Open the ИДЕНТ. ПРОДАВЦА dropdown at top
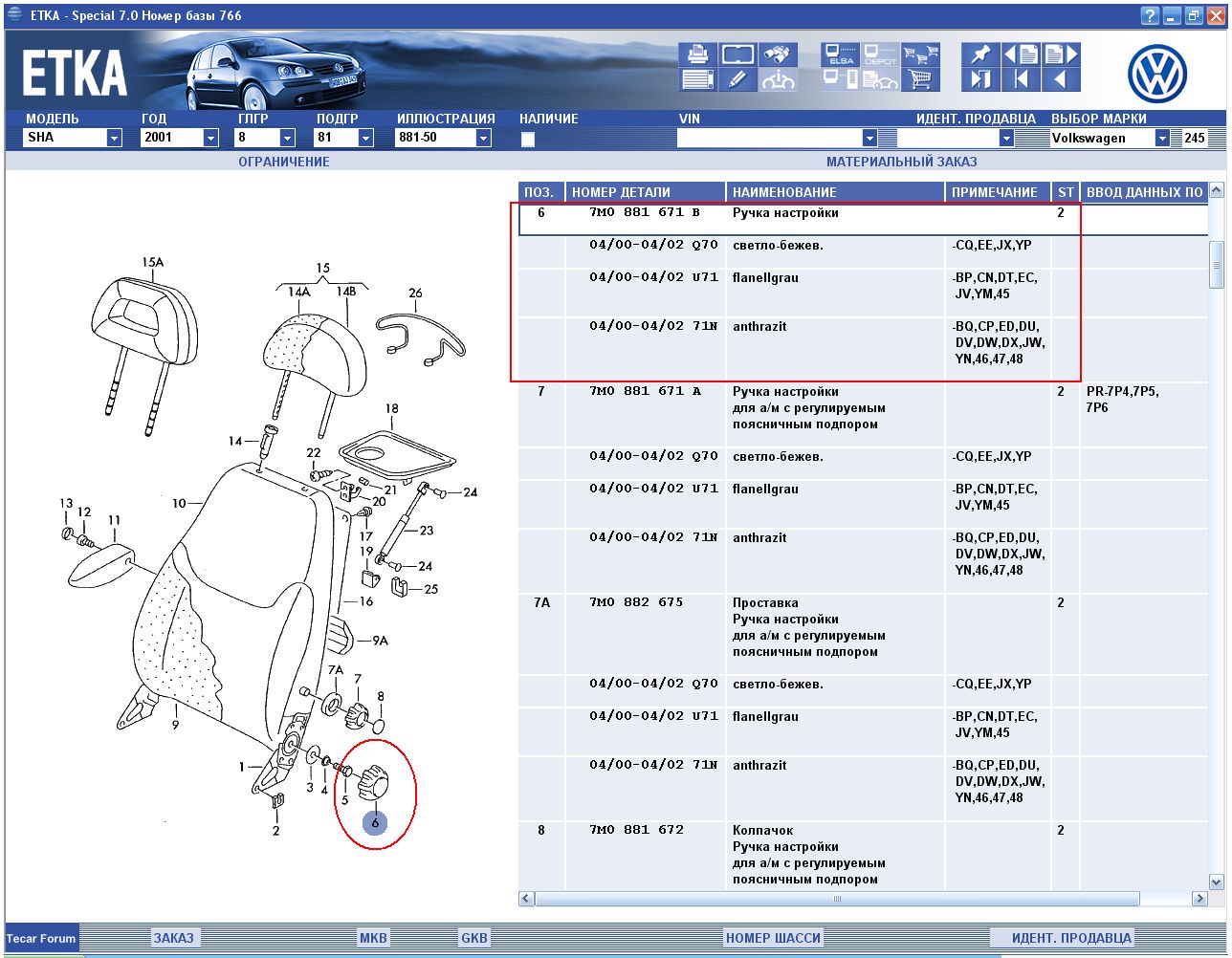Viewport: 1232px width, 958px height. point(1006,139)
